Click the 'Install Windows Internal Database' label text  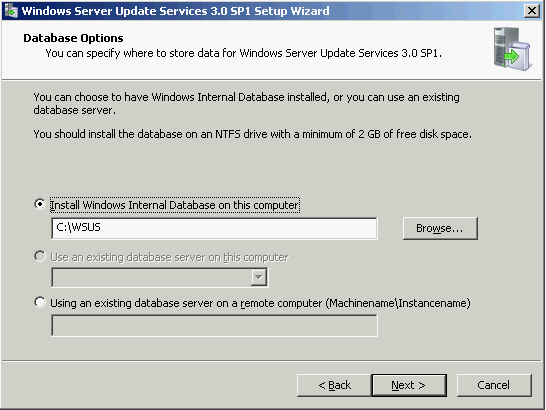[174, 205]
